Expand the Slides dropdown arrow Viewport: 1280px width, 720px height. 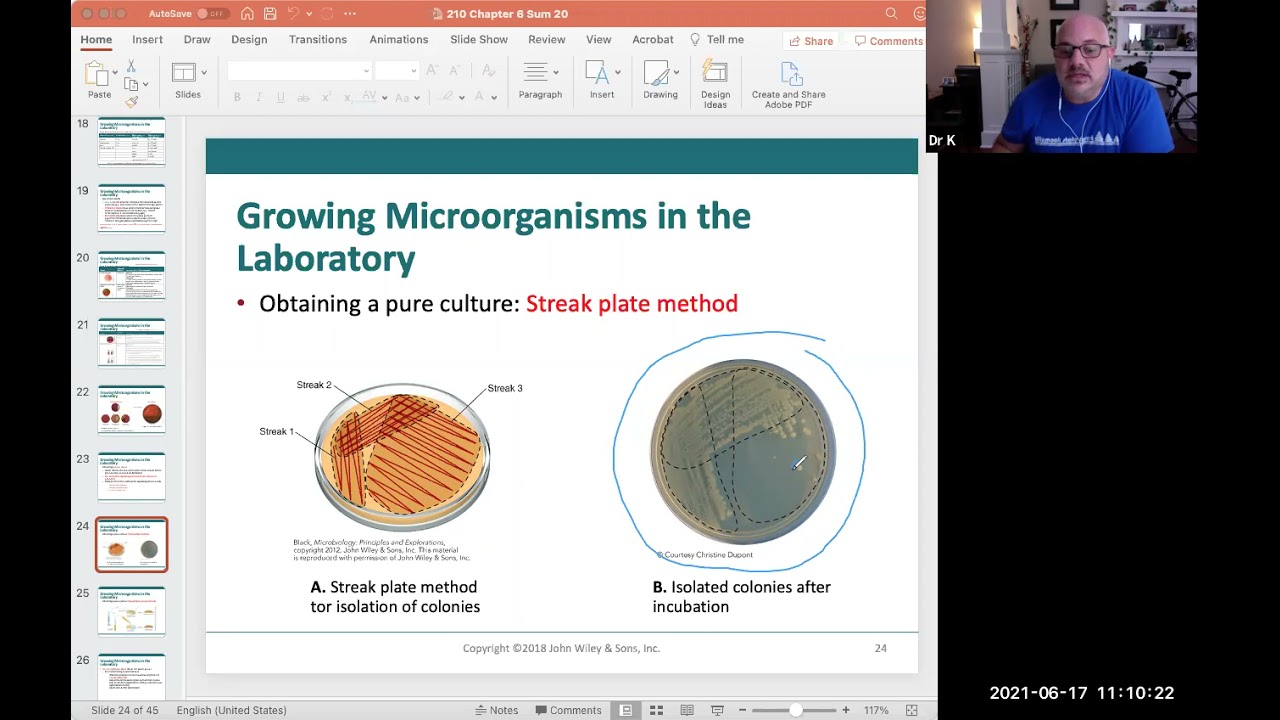(204, 72)
